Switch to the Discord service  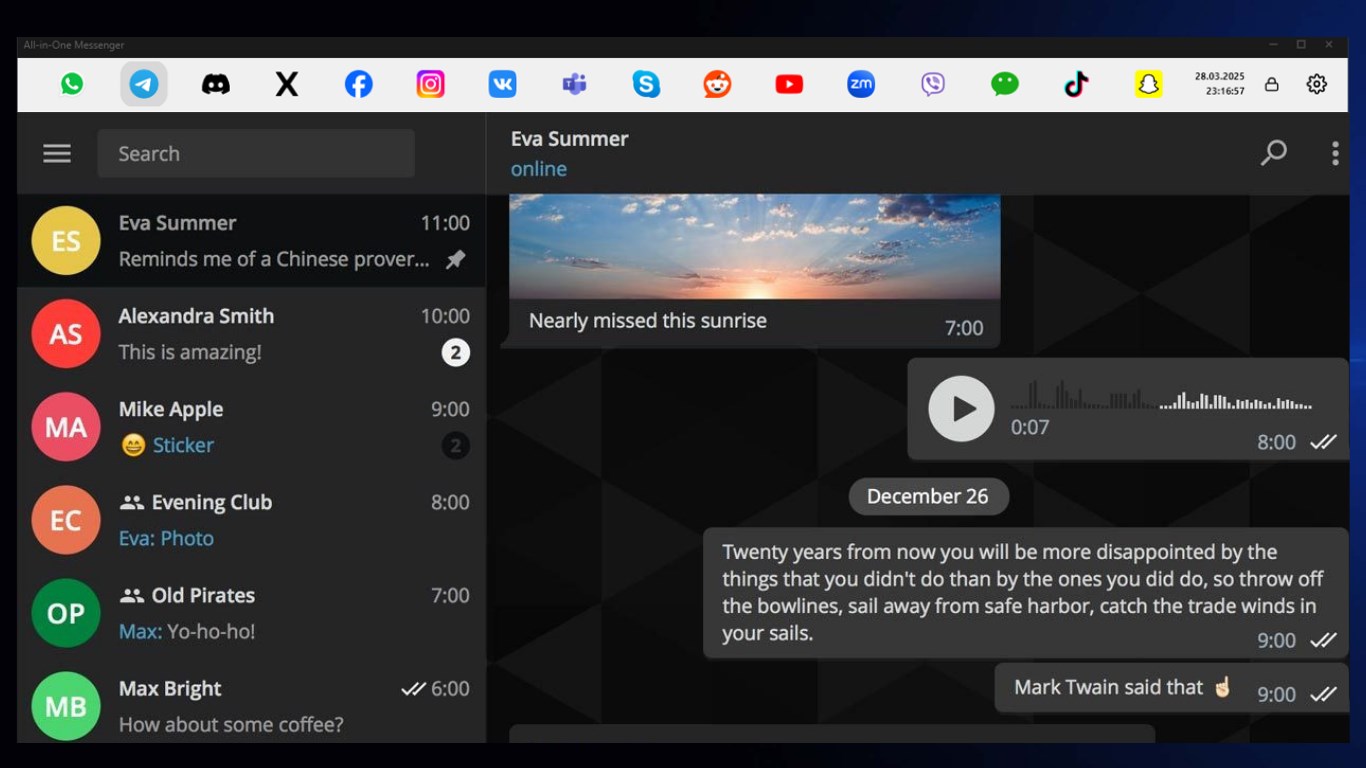point(215,84)
